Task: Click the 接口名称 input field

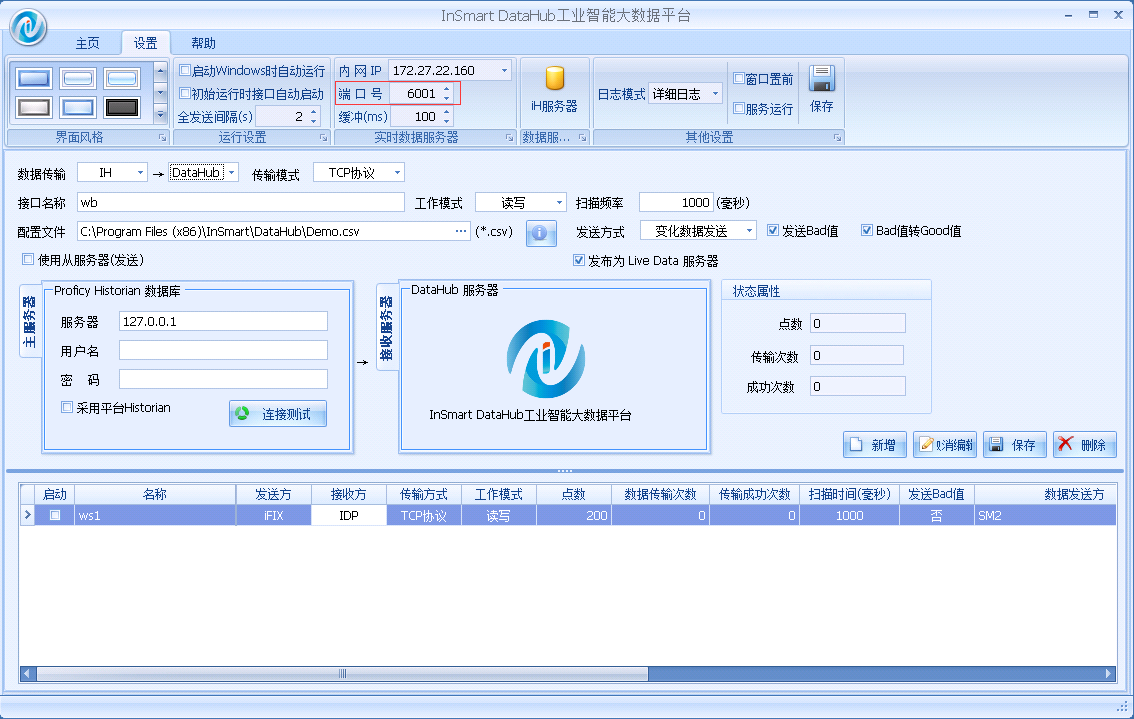Action: click(241, 203)
